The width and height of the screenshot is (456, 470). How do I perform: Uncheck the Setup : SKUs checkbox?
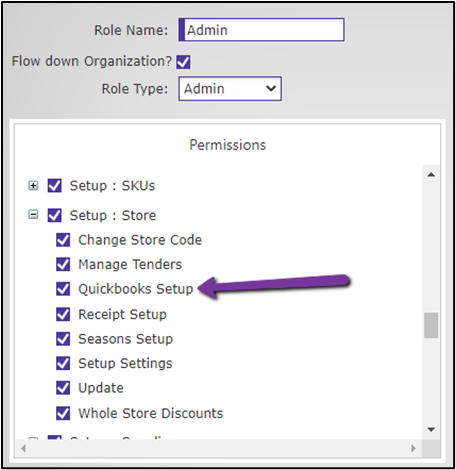55,186
